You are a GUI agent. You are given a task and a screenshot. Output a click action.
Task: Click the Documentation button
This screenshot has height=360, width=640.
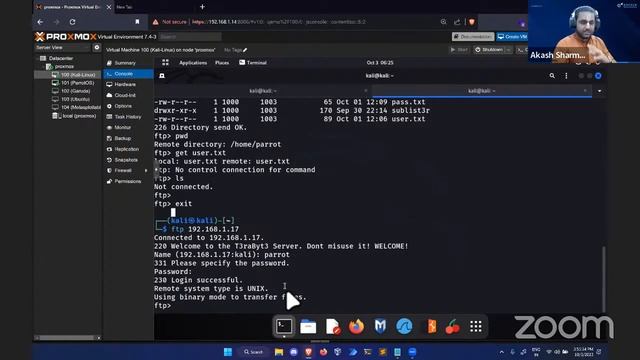click(473, 37)
